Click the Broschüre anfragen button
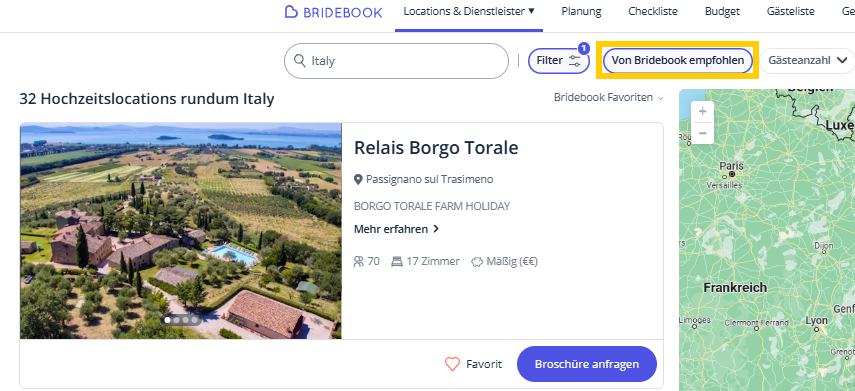Screen dimensions: 855x391 [587, 364]
